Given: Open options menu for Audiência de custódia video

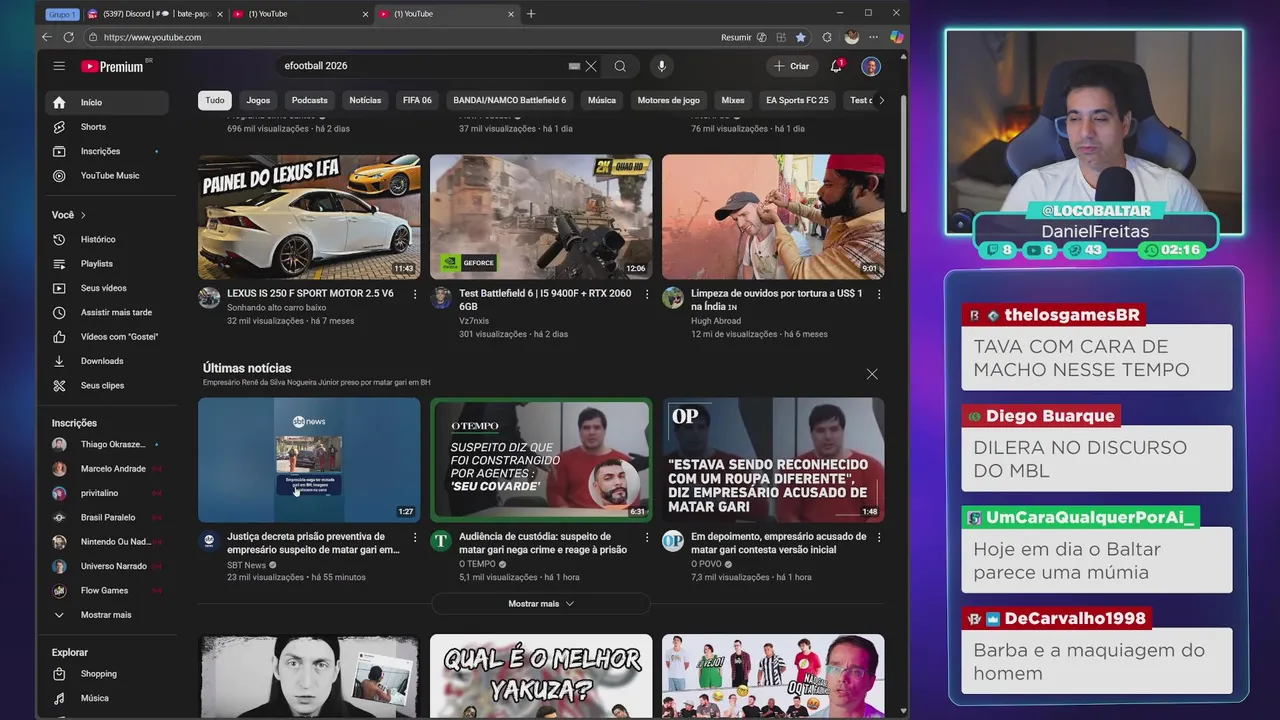Looking at the screenshot, I should (x=647, y=537).
